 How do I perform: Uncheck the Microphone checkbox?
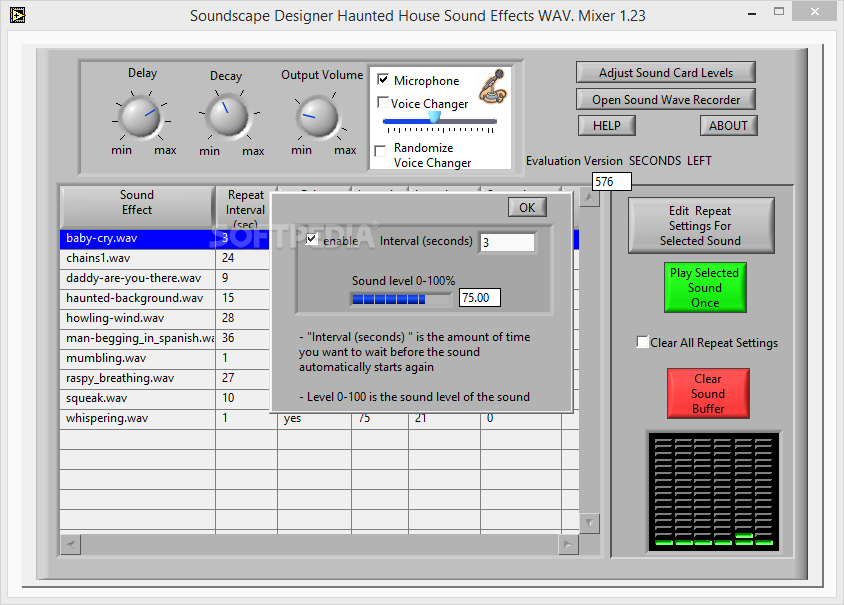tap(383, 80)
